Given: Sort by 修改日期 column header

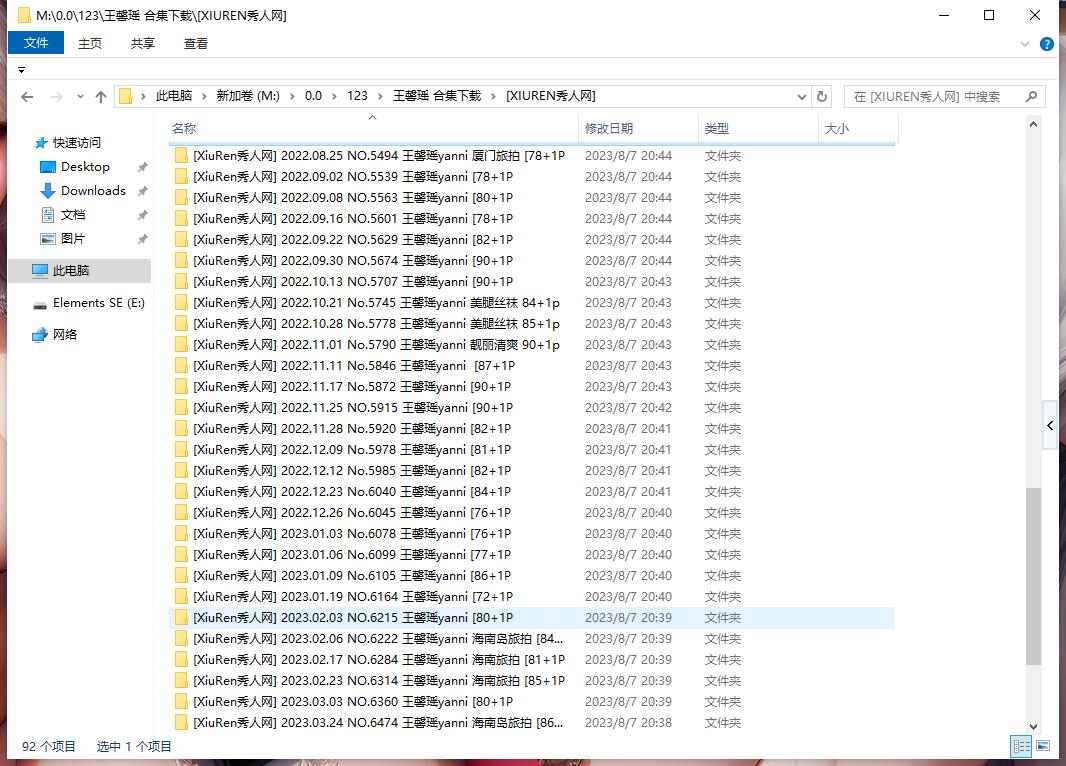Looking at the screenshot, I should point(638,128).
